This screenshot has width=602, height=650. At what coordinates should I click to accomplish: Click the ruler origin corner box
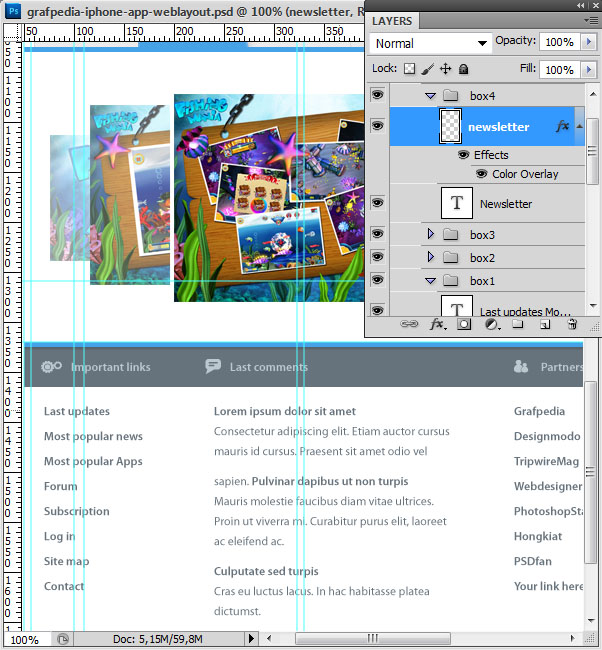(x=13, y=32)
